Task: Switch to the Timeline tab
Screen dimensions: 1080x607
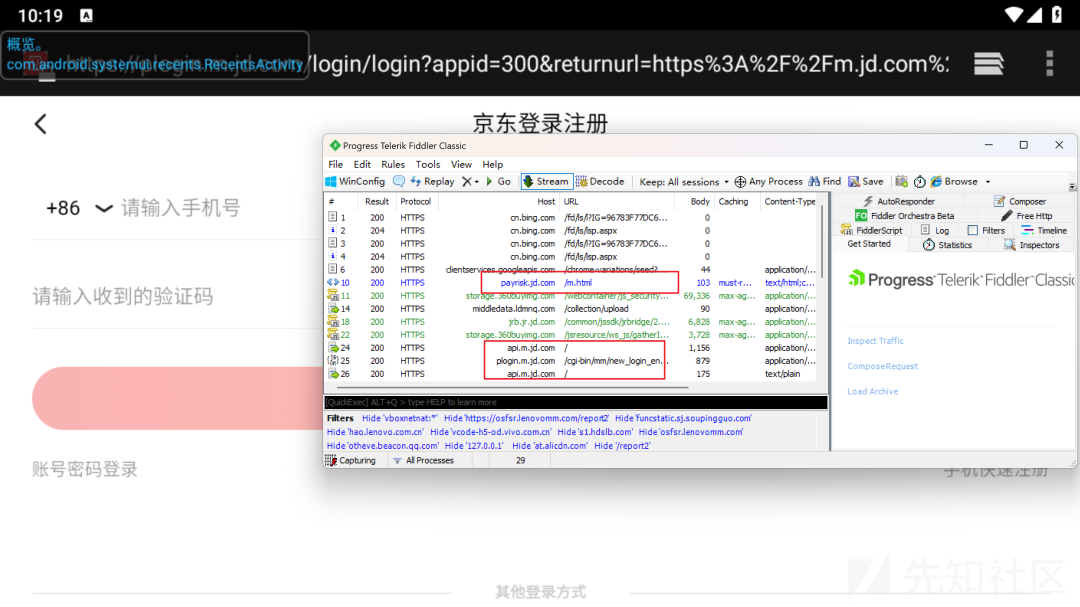Action: (x=1044, y=231)
